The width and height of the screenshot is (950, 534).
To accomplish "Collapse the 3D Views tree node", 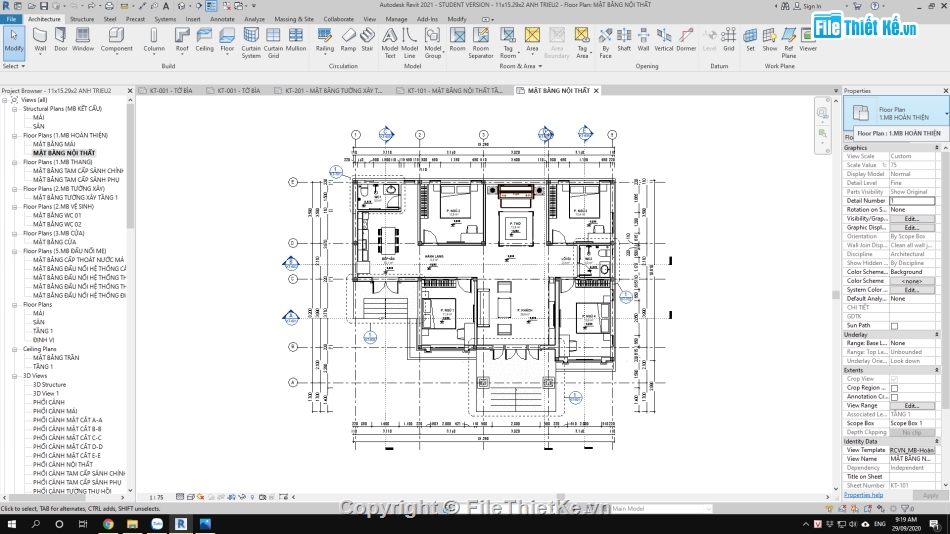I will tap(15, 376).
